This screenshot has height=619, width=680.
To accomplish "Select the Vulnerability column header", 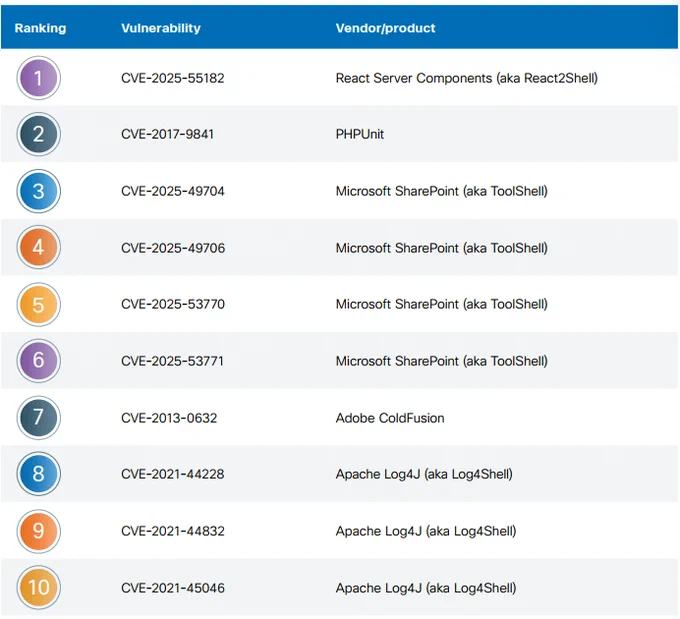I will [x=161, y=28].
